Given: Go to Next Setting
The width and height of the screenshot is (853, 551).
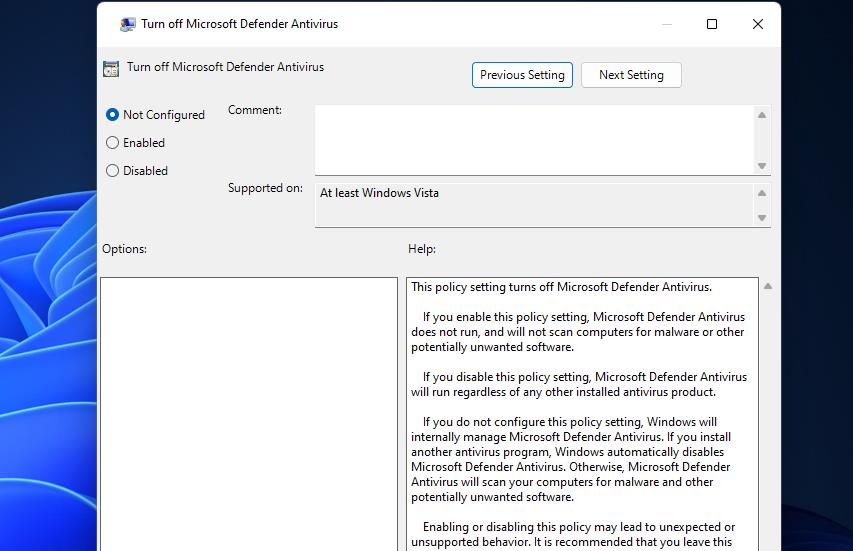Looking at the screenshot, I should point(631,75).
